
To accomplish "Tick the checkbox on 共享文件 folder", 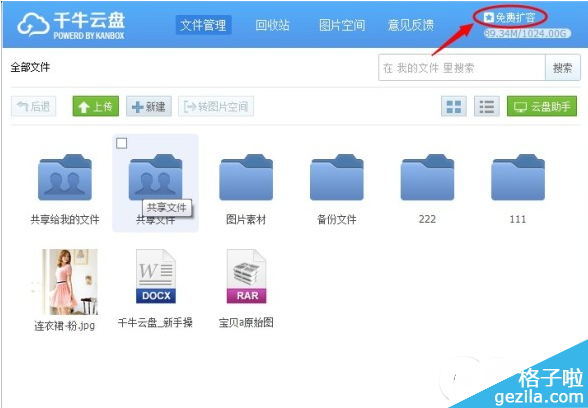I will coord(122,143).
